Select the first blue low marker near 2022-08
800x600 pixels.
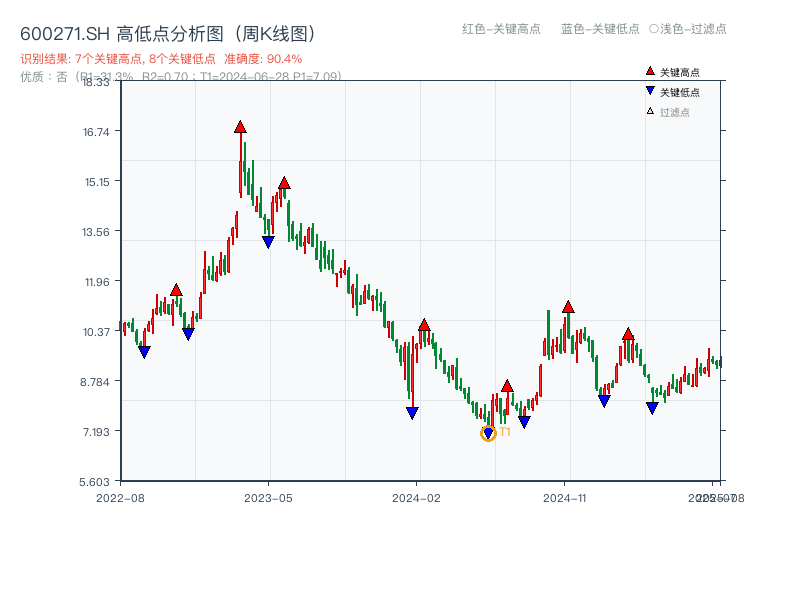point(144,352)
